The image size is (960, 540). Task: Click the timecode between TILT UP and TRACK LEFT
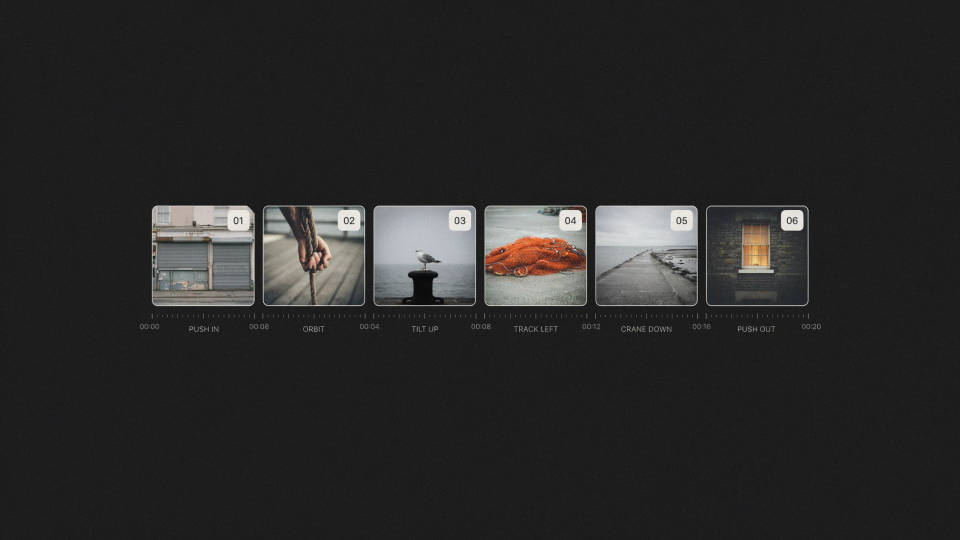coord(481,326)
